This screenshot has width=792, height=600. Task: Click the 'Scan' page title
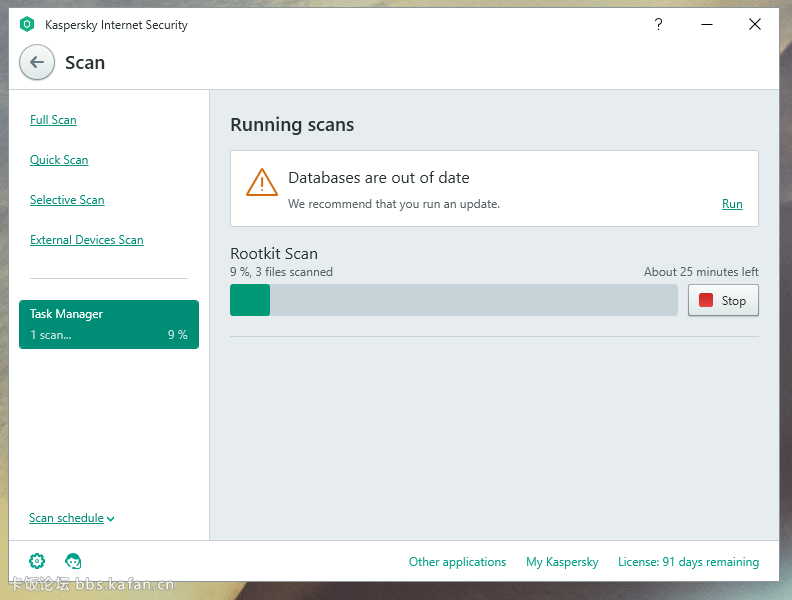pyautogui.click(x=85, y=63)
